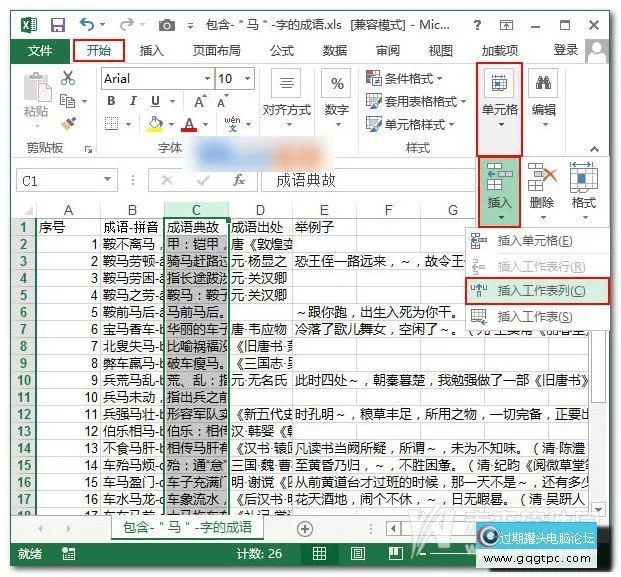Screen dimensions: 621x577
Task: Click the vertical scrollbar down arrow
Action: 598,508
